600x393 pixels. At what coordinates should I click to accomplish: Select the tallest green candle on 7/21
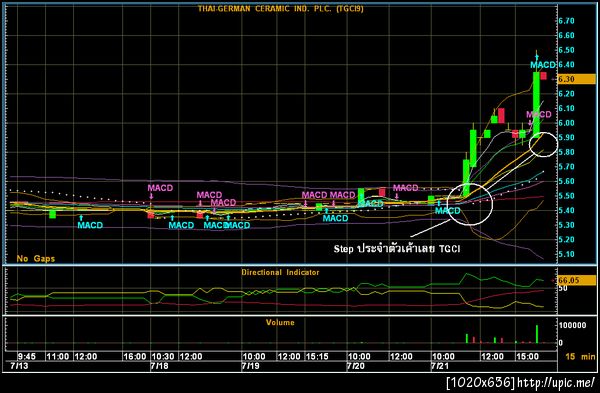pos(537,104)
